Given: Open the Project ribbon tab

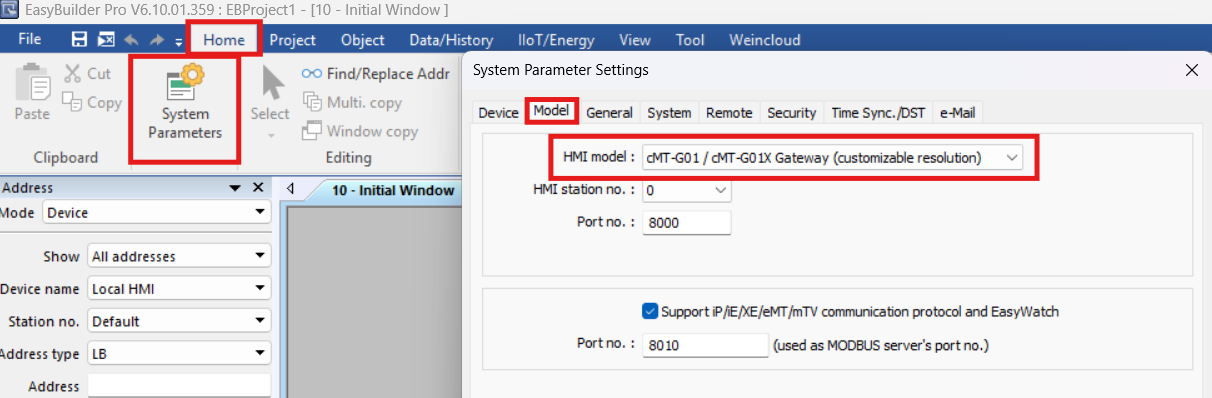Looking at the screenshot, I should click(293, 40).
